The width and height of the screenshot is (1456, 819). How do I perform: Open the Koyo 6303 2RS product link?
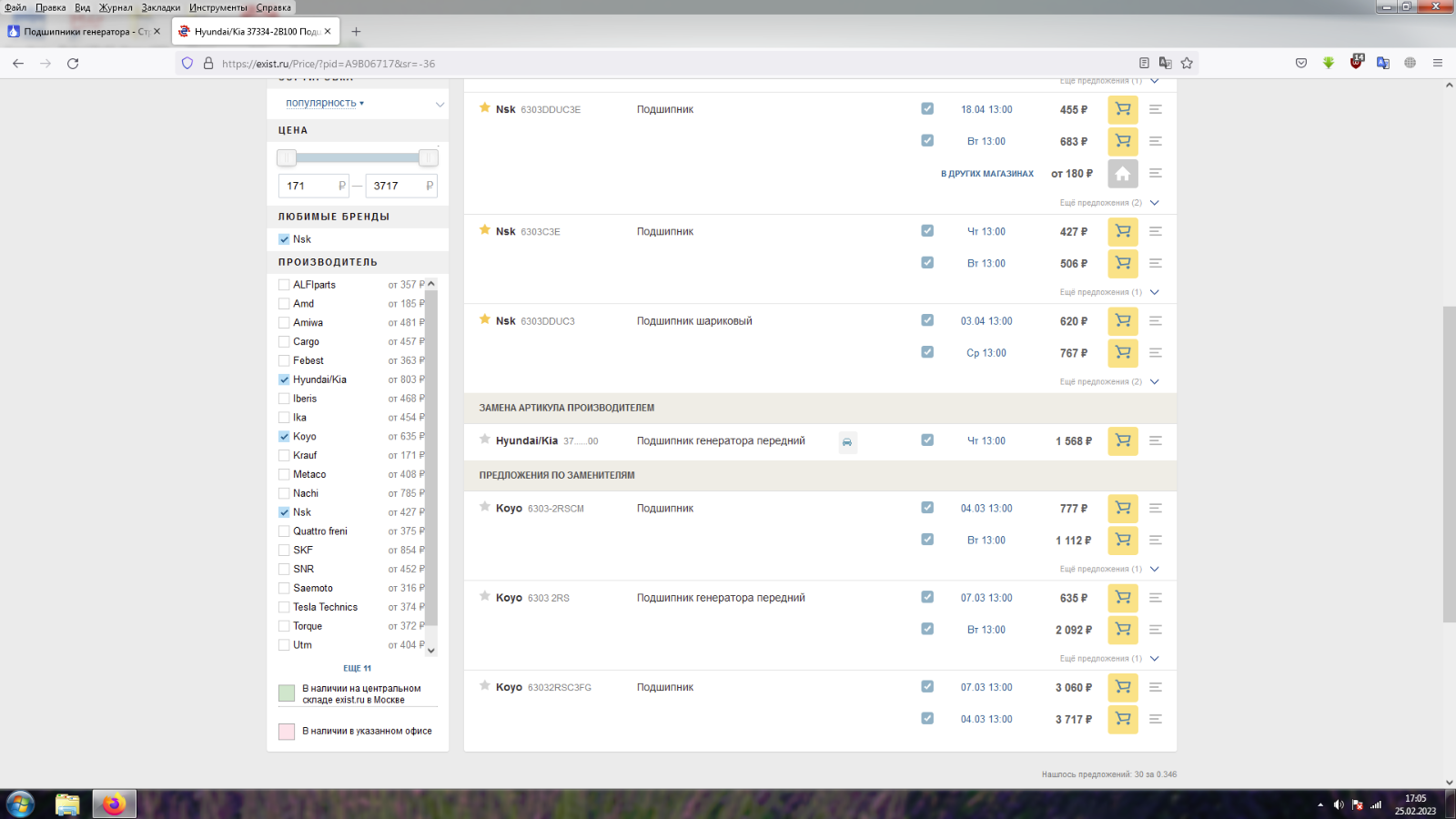549,599
